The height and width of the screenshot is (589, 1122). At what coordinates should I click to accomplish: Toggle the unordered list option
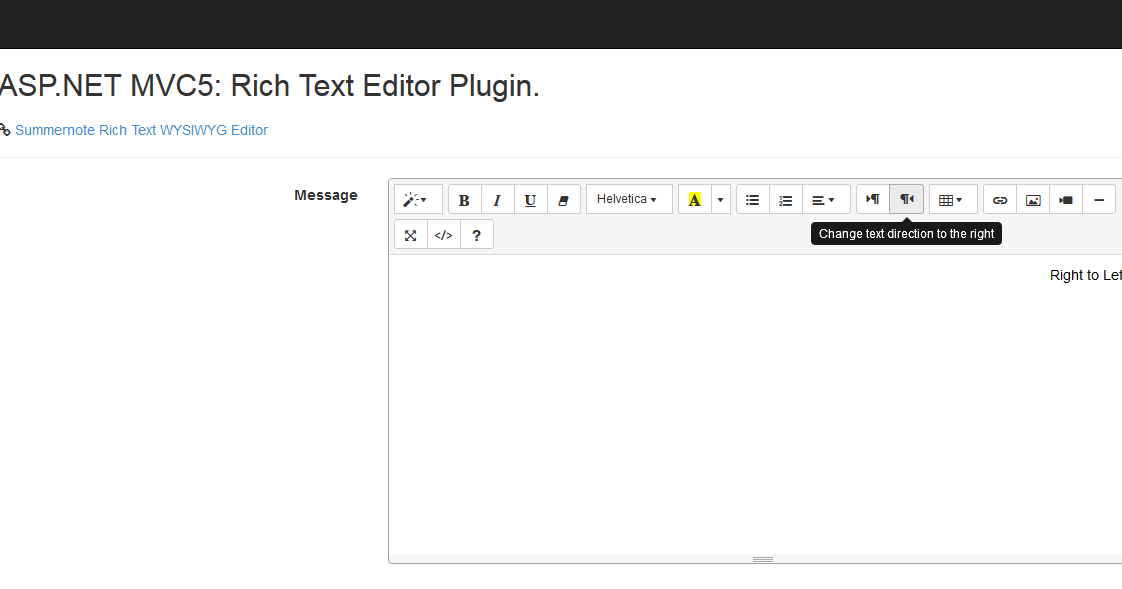[x=752, y=199]
